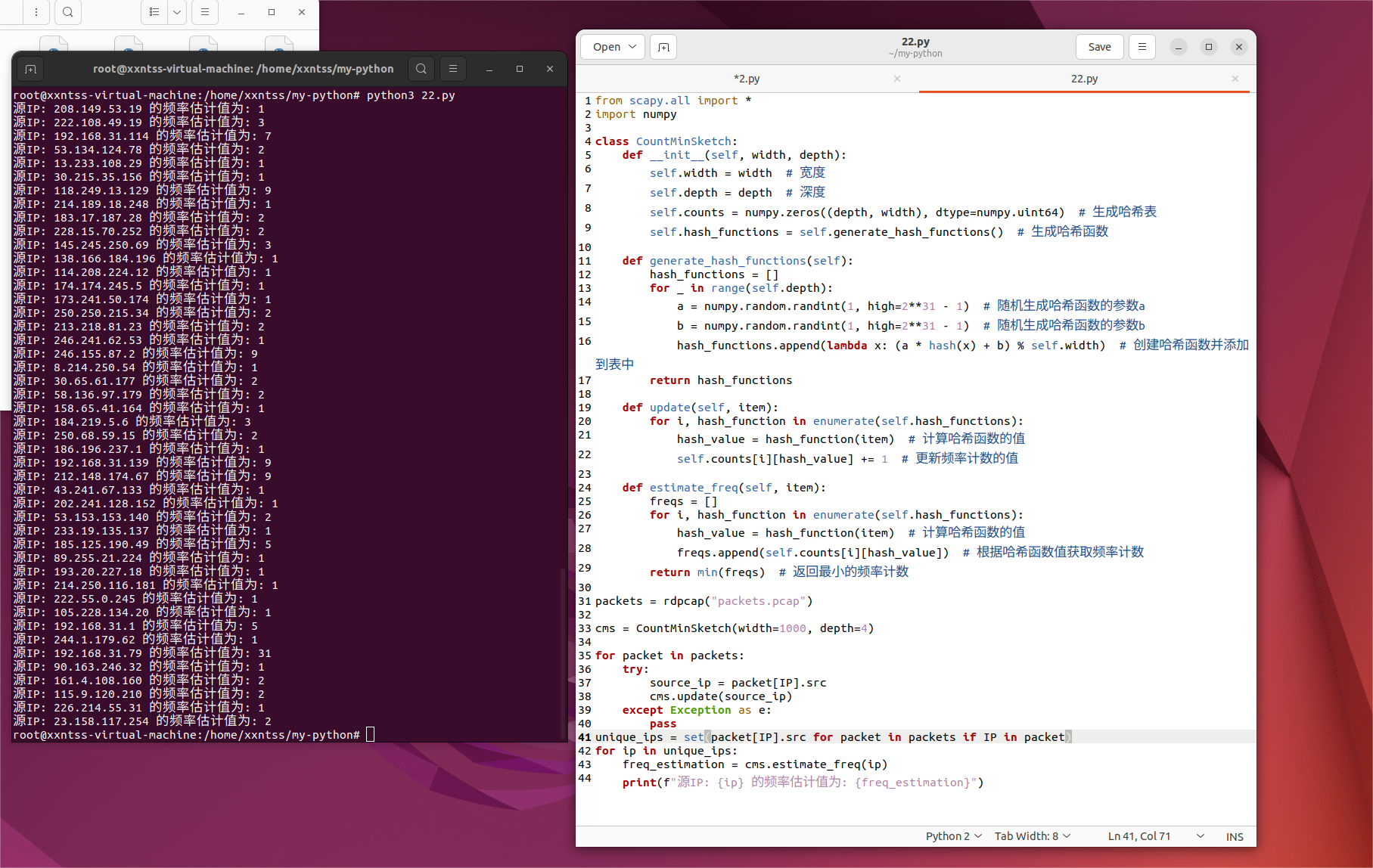Screen dimensions: 1373x868
Task: Minimize the text editor window
Action: pos(1179,47)
